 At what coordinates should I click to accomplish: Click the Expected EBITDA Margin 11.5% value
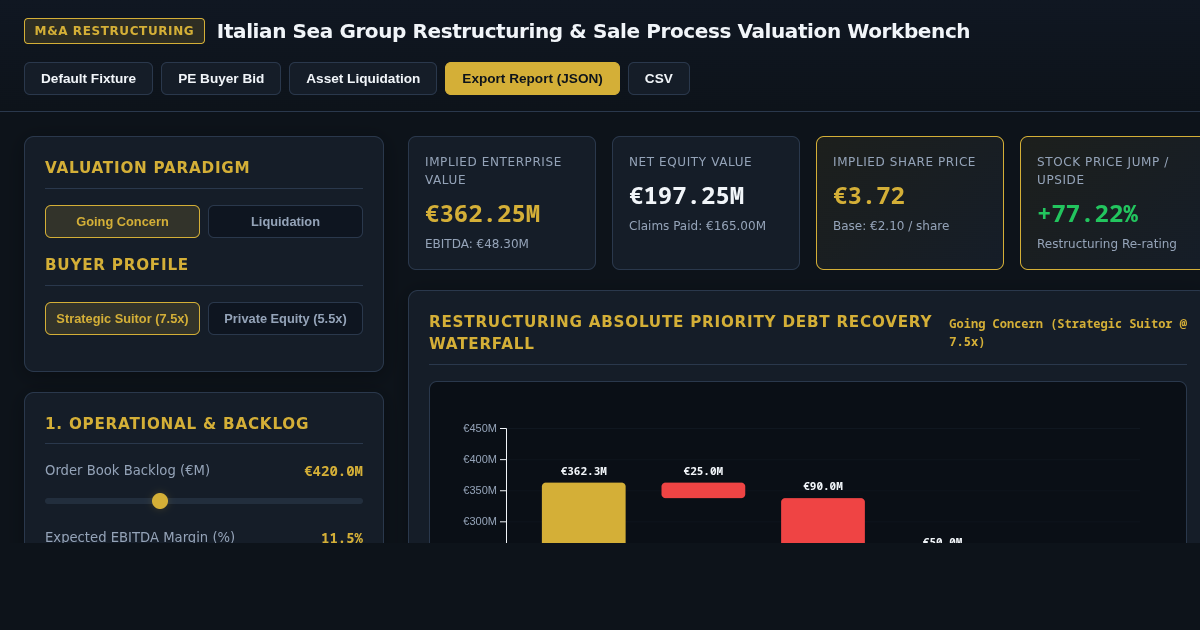tap(342, 538)
